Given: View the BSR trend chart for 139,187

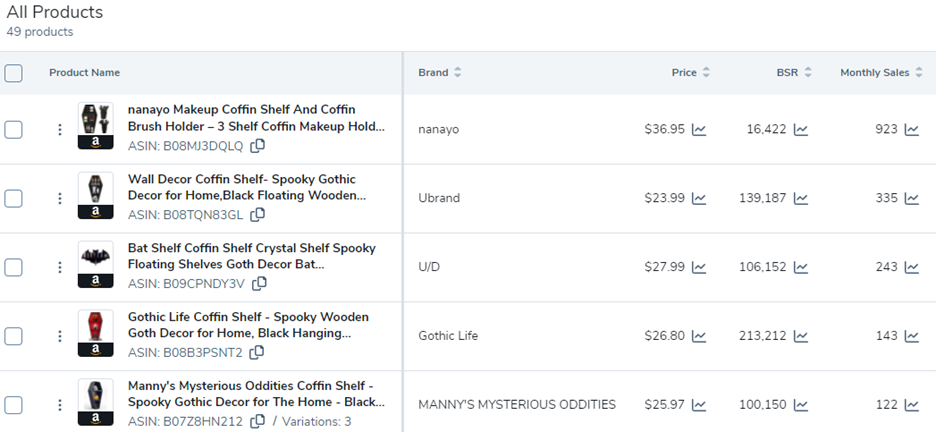Looking at the screenshot, I should [800, 198].
